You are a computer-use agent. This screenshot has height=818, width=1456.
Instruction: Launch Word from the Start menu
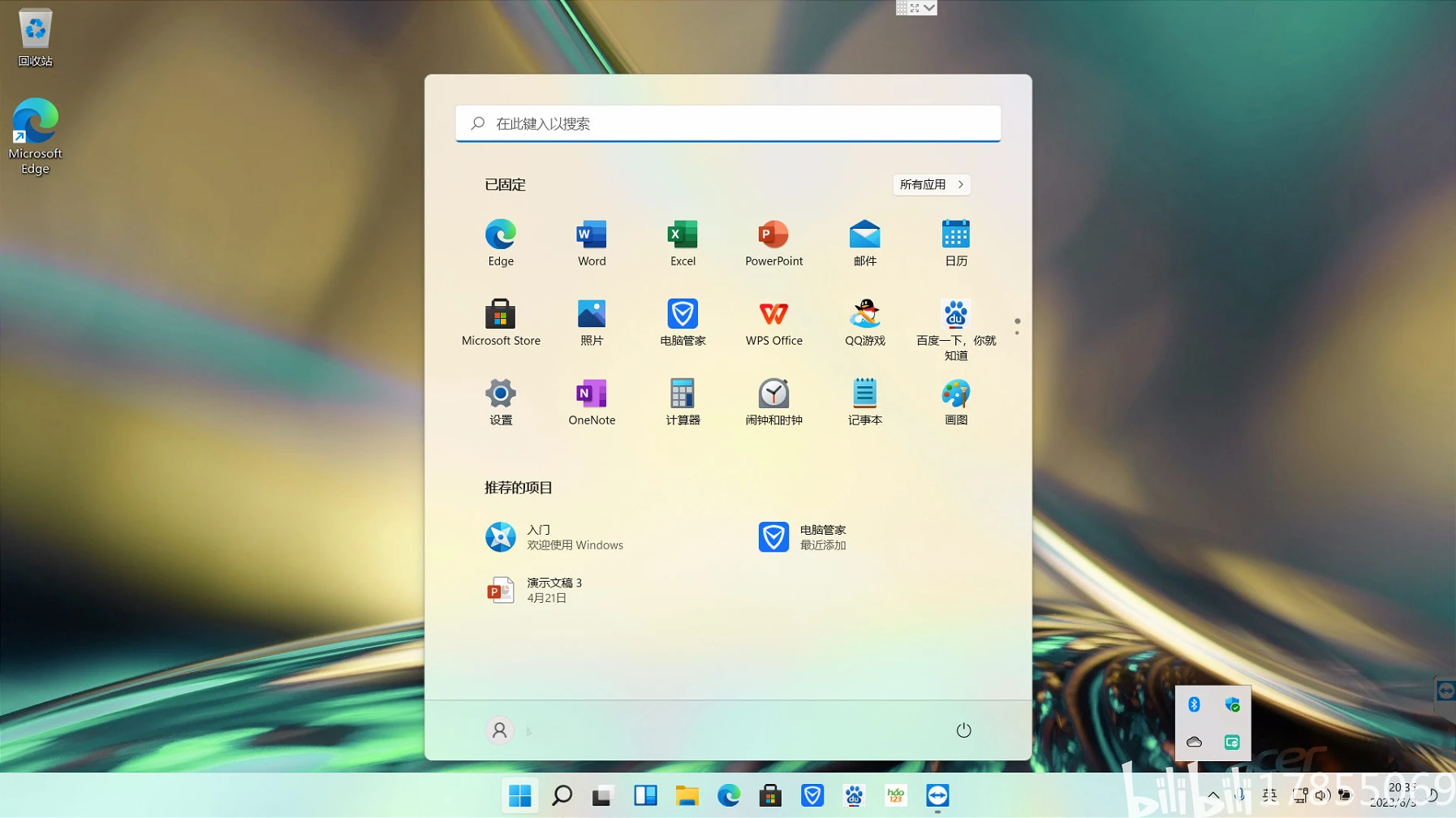[x=592, y=243]
